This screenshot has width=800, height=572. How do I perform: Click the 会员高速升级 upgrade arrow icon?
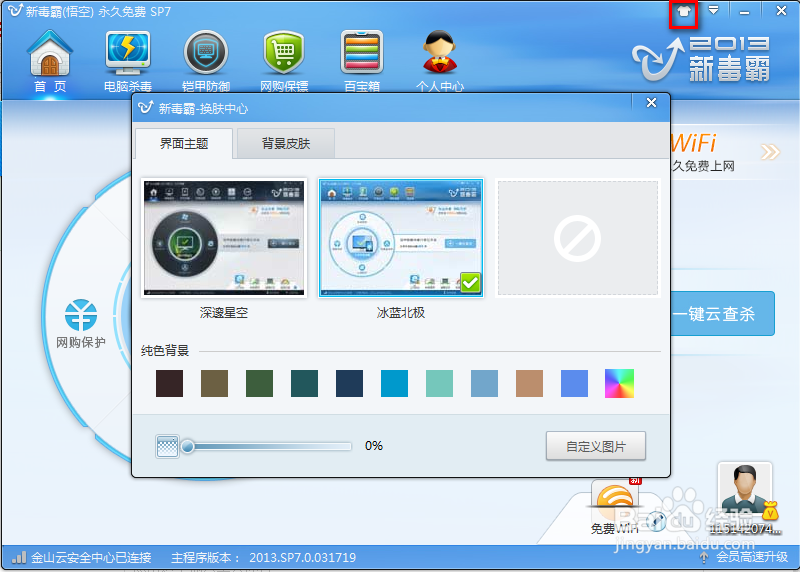[704, 557]
